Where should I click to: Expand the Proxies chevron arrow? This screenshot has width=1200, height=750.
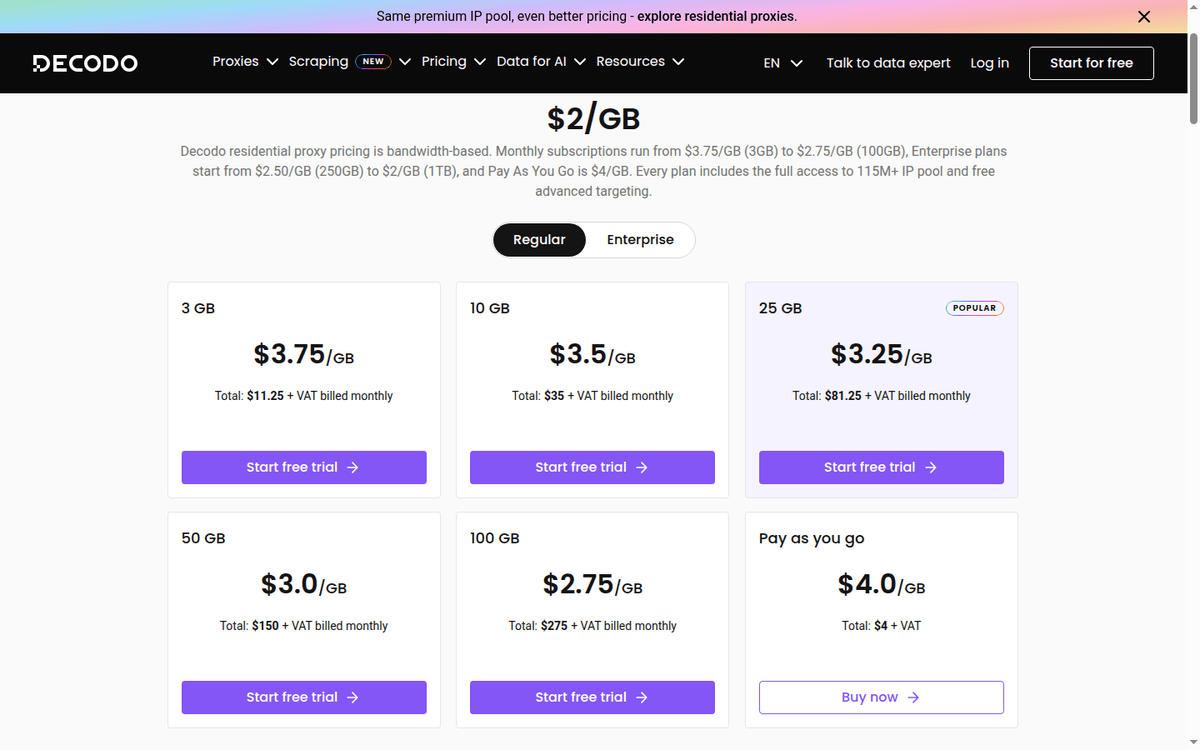point(272,62)
